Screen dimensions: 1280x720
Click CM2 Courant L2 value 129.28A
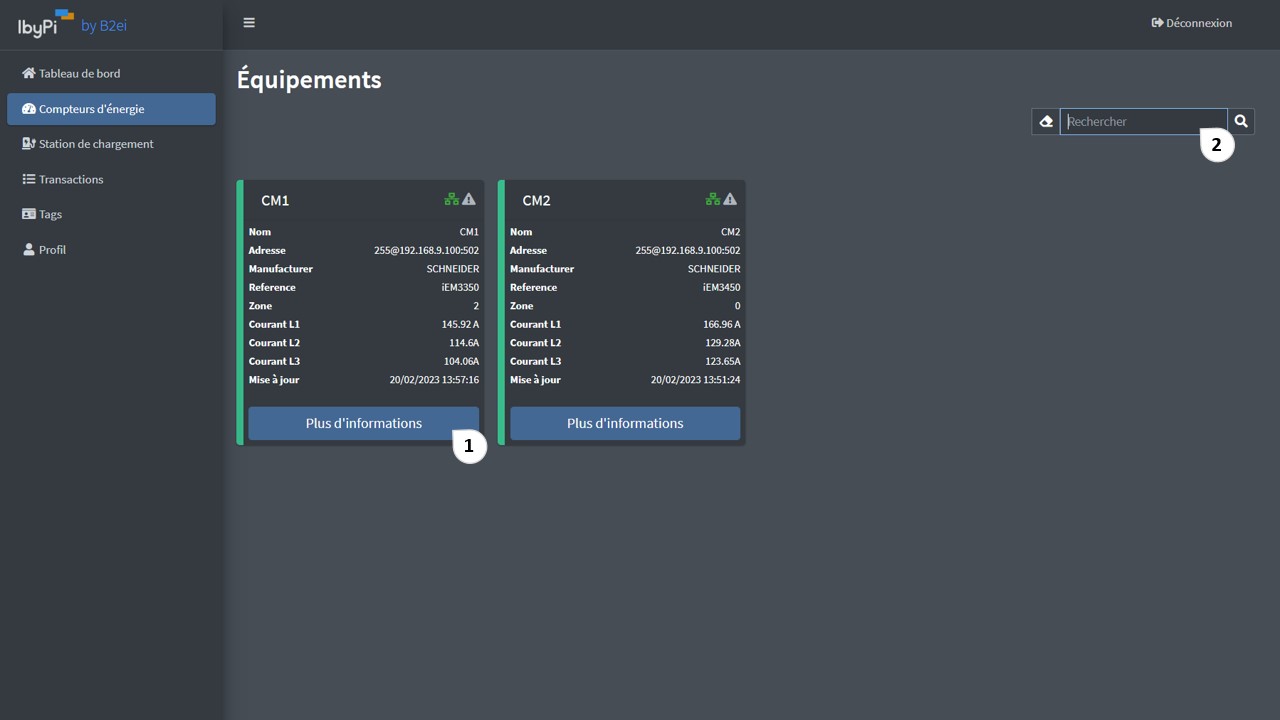tap(723, 343)
